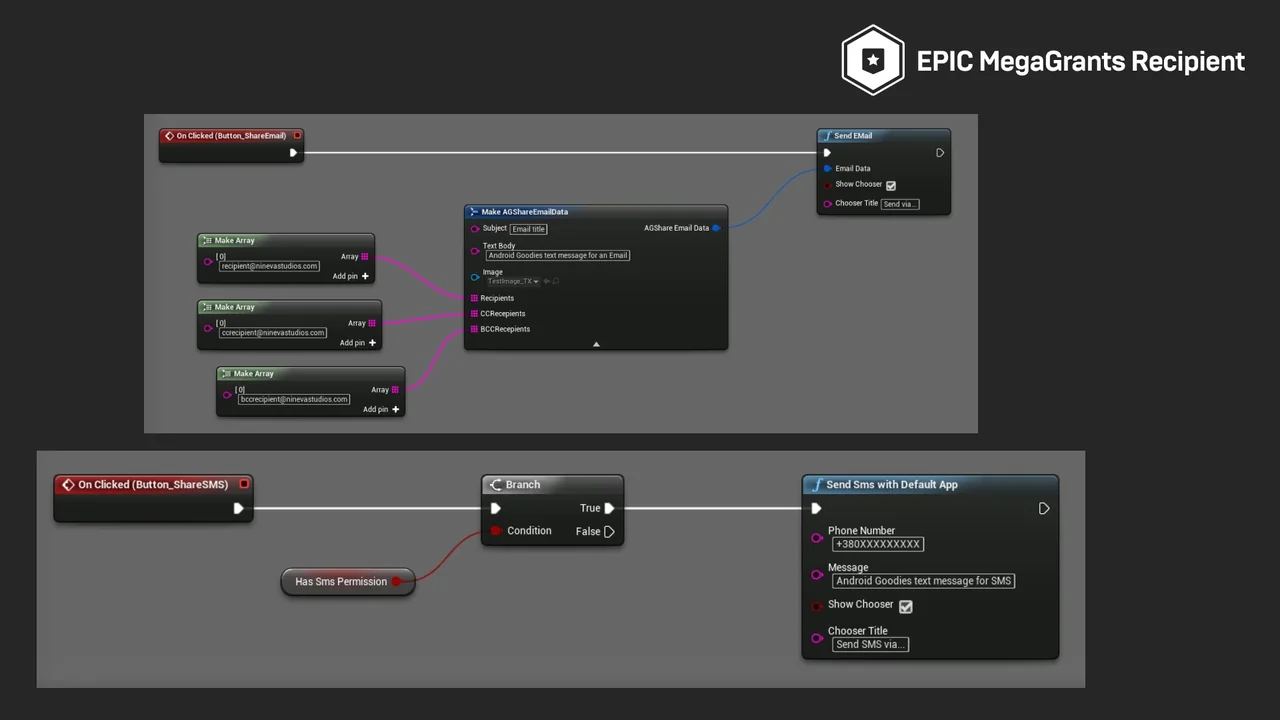
Task: Add pin to recipient Make Array node
Action: pos(364,276)
